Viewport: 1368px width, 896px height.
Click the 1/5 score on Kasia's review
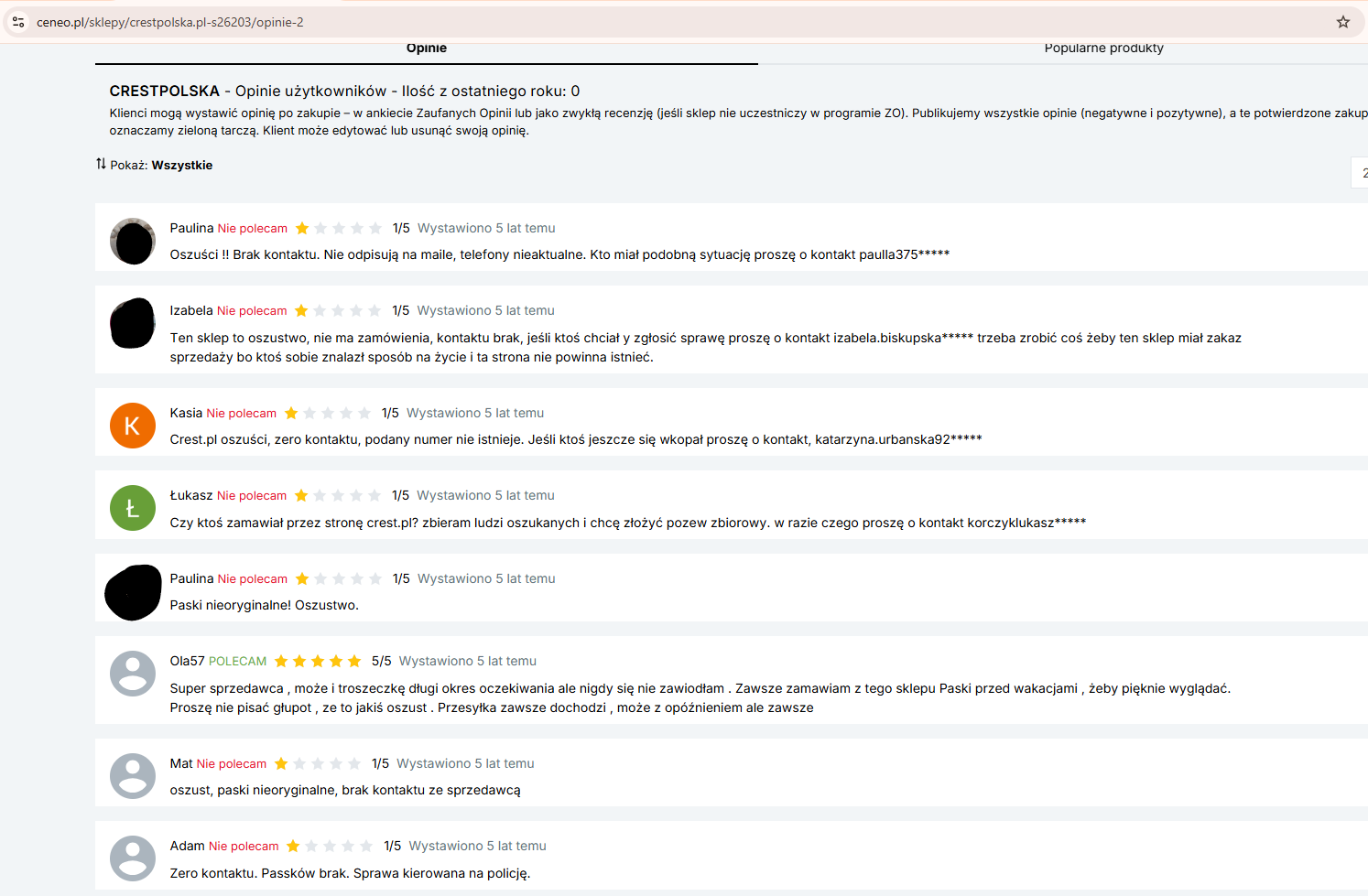(390, 414)
